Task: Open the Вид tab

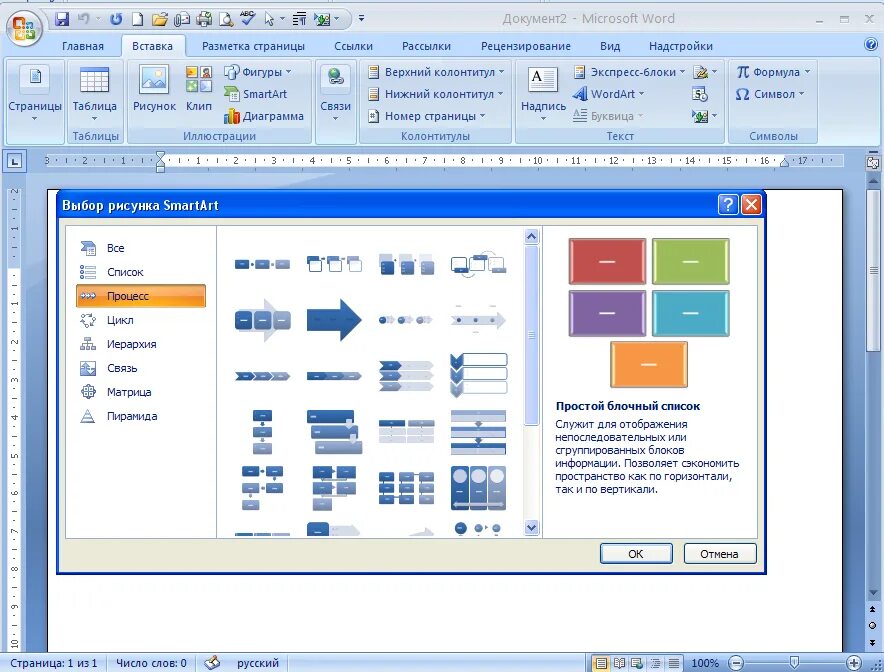Action: point(610,46)
